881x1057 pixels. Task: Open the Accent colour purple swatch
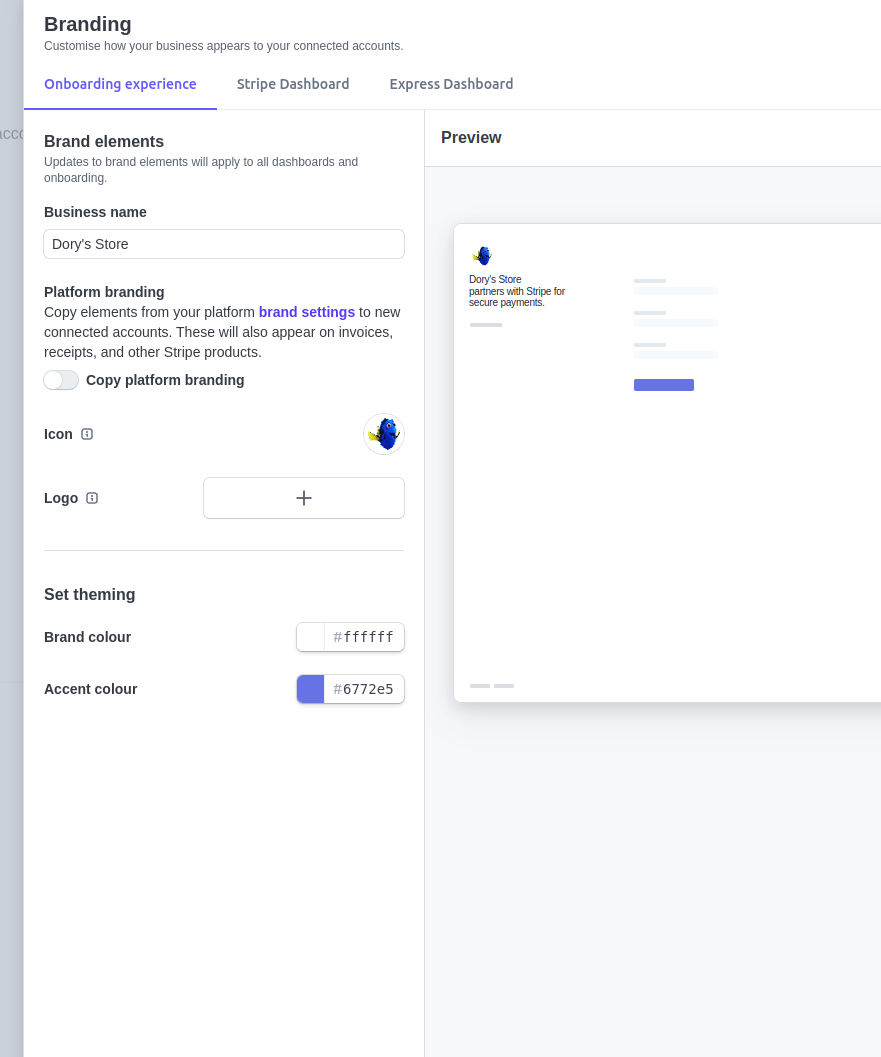[x=311, y=689]
